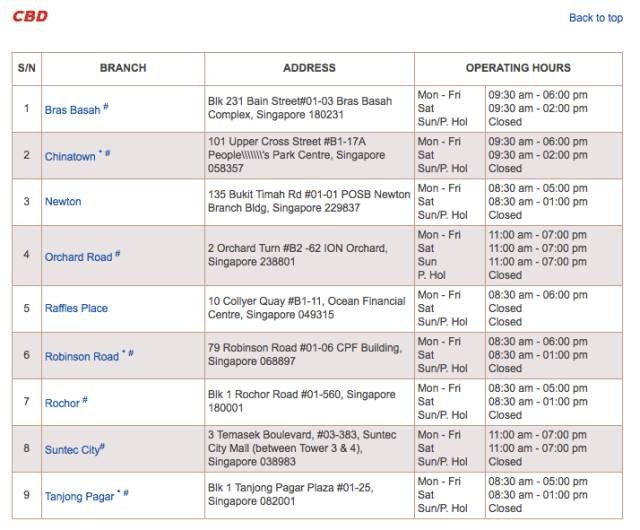This screenshot has height=530, width=640.
Task: Click the Back to top link
Action: pyautogui.click(x=595, y=18)
